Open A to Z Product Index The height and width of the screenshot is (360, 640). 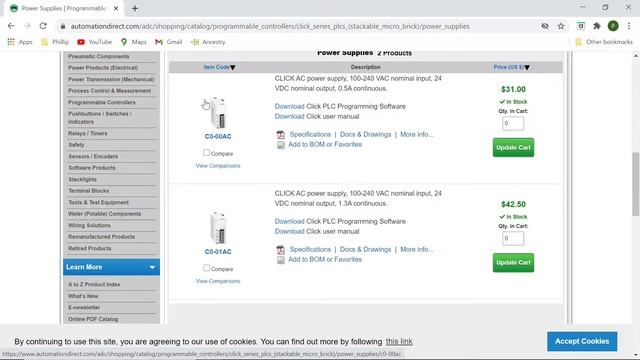tap(94, 284)
